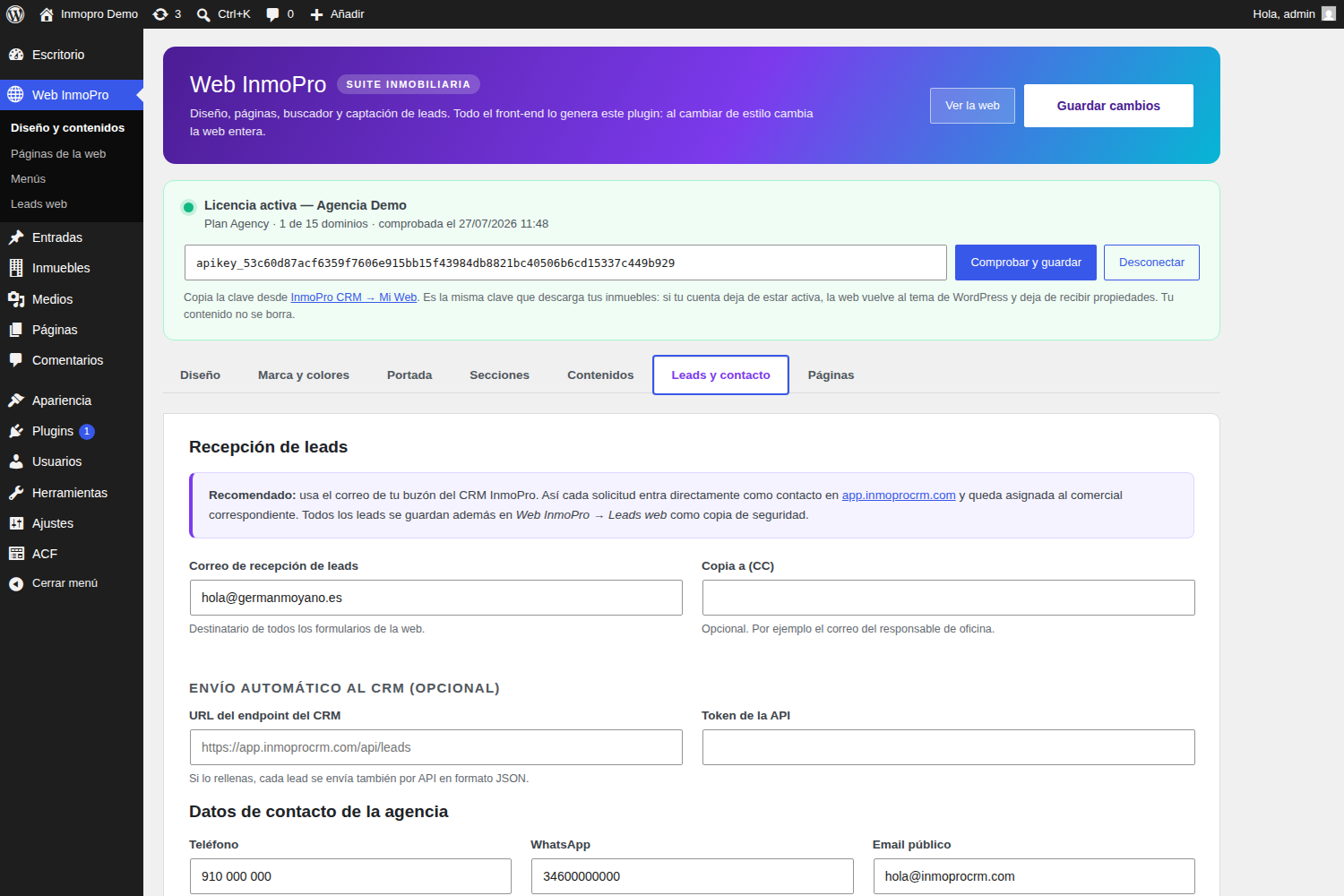
Task: Click URL del endpoint del CRM field
Action: (435, 747)
